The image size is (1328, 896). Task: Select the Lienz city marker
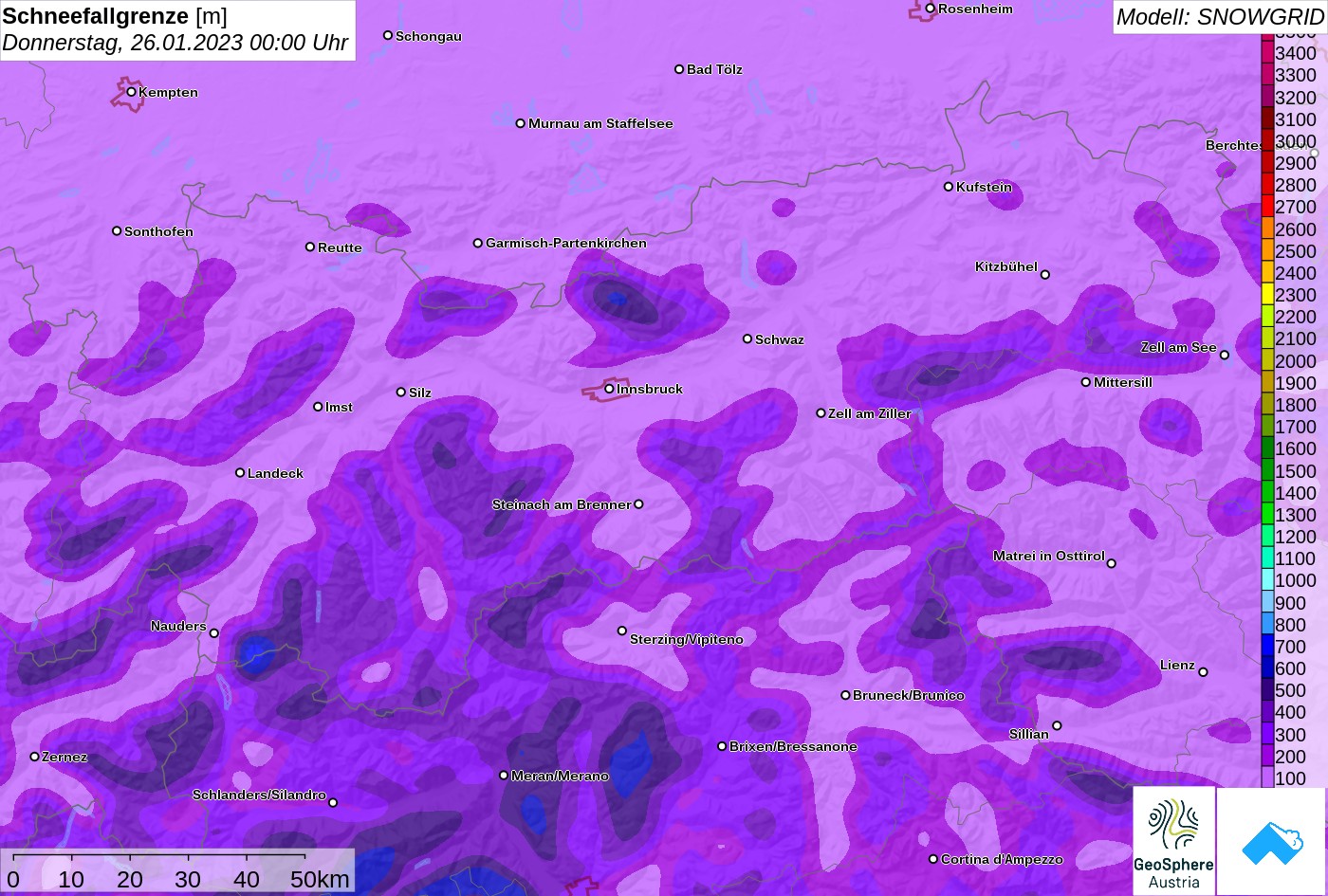(x=1203, y=672)
